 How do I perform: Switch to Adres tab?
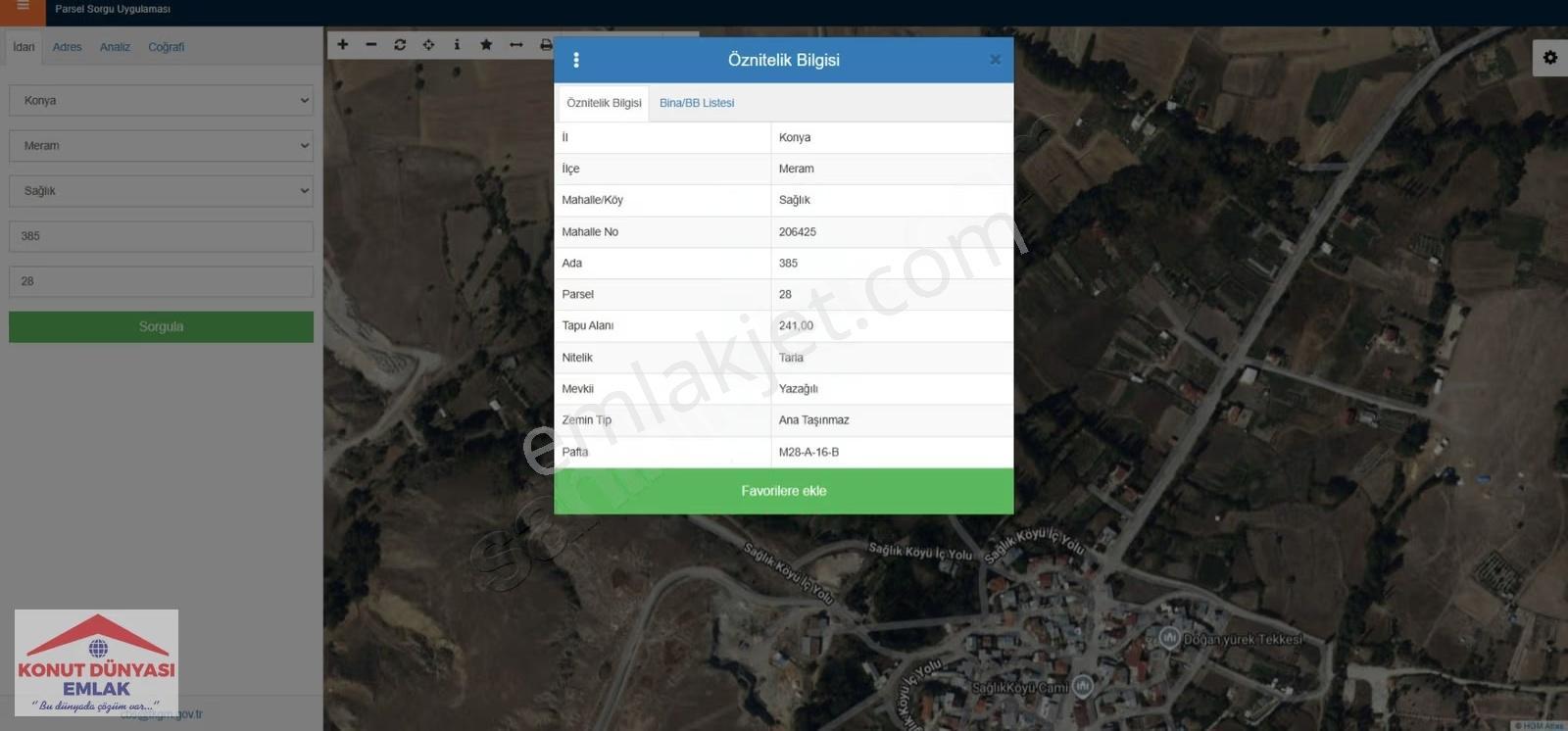point(67,47)
